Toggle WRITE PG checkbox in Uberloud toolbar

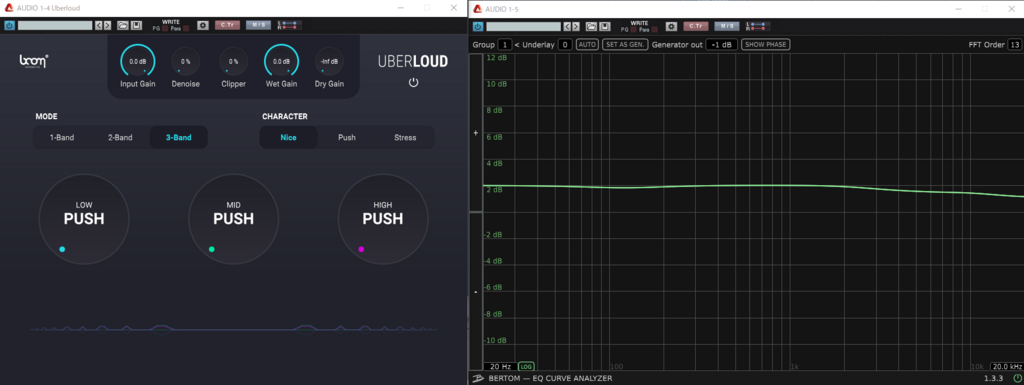(165, 29)
